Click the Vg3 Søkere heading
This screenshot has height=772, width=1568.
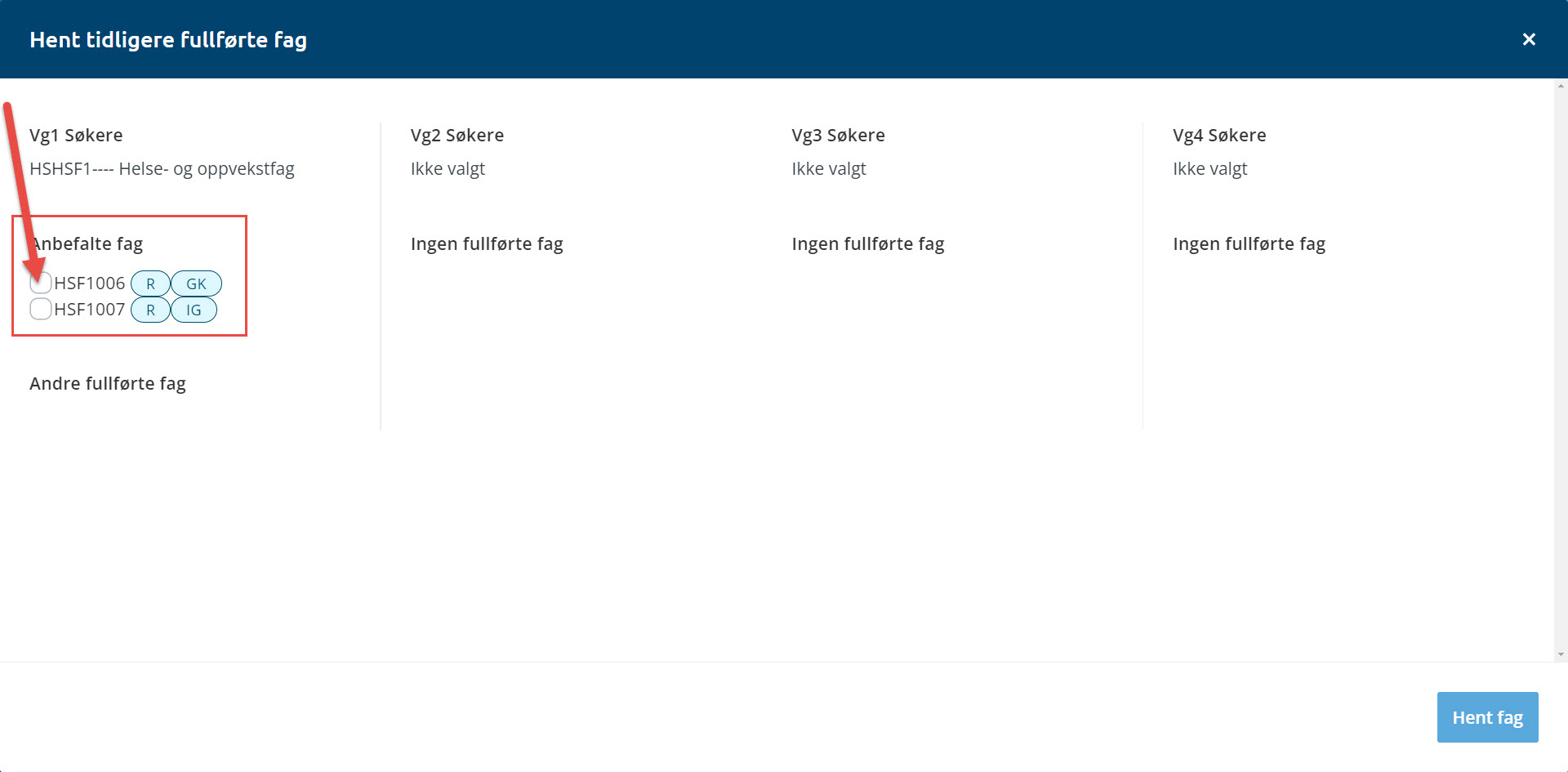(x=838, y=135)
